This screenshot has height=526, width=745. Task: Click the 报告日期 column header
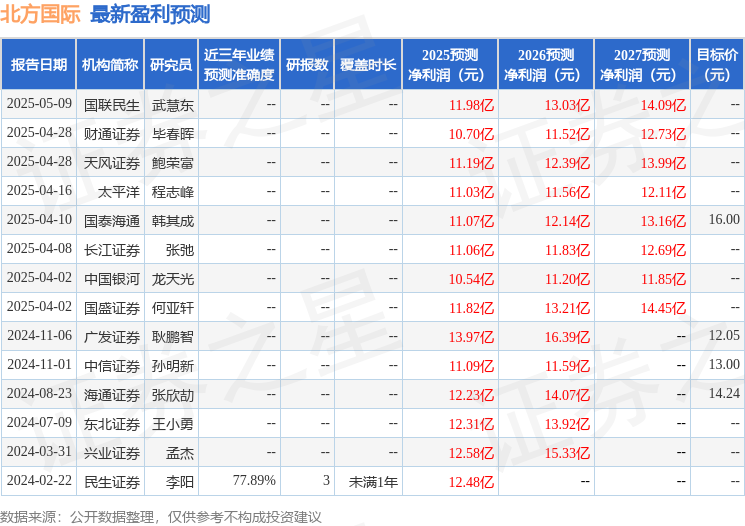point(38,65)
